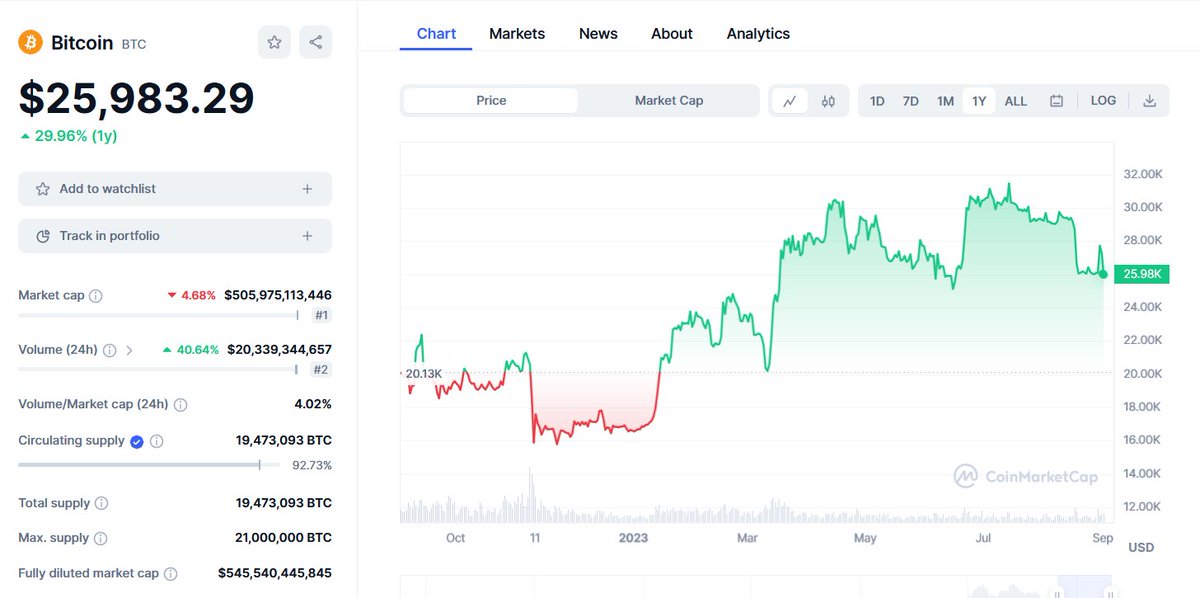Screen dimensions: 1200x598
Task: Click the 32.00K y-axis label
Action: point(1143,174)
